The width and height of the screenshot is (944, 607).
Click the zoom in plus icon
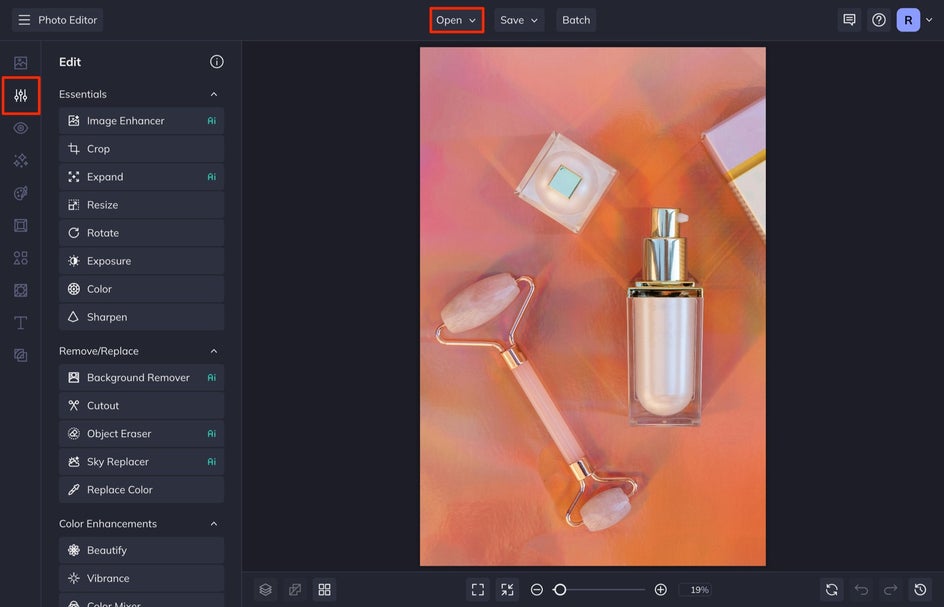(x=660, y=590)
